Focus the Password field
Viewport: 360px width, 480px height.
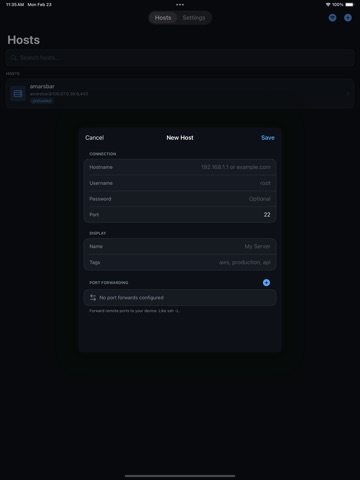click(180, 199)
